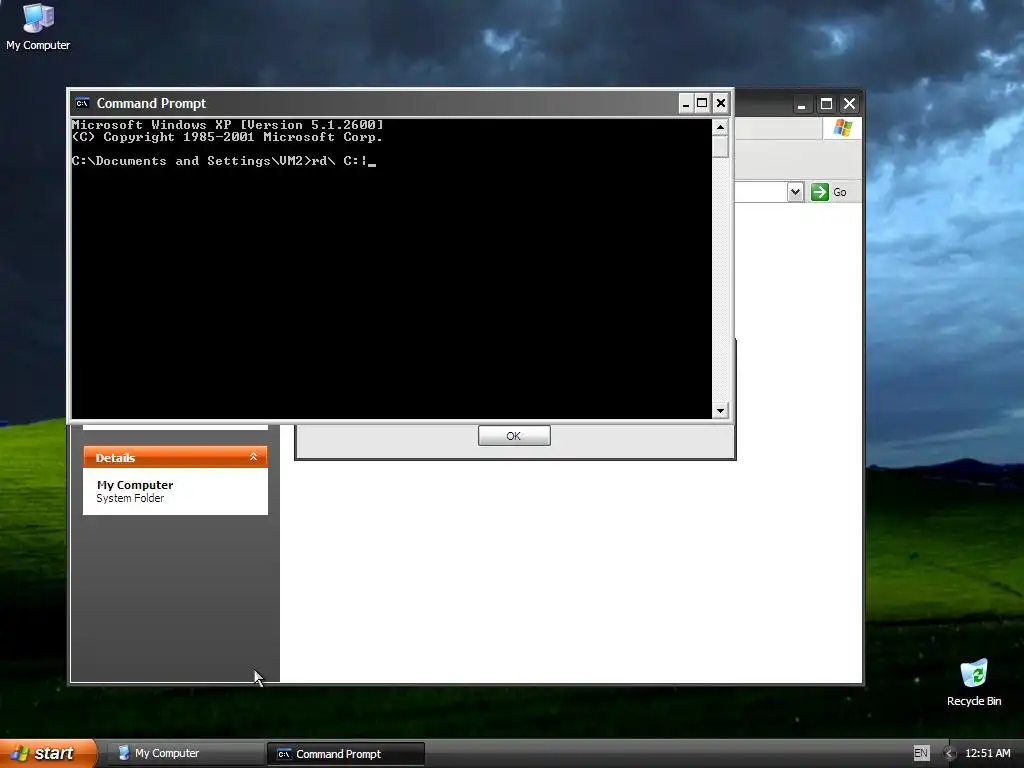Maximize the My Computer window
Viewport: 1024px width, 768px height.
826,104
